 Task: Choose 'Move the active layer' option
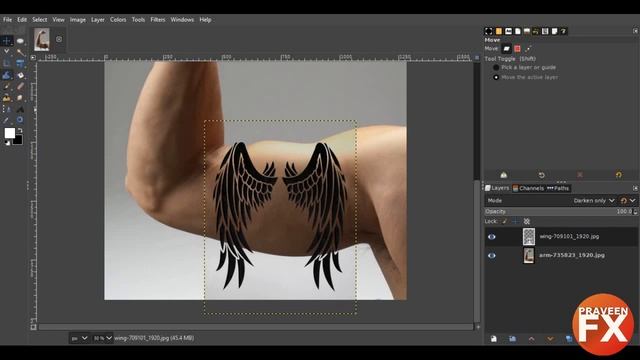[x=496, y=77]
